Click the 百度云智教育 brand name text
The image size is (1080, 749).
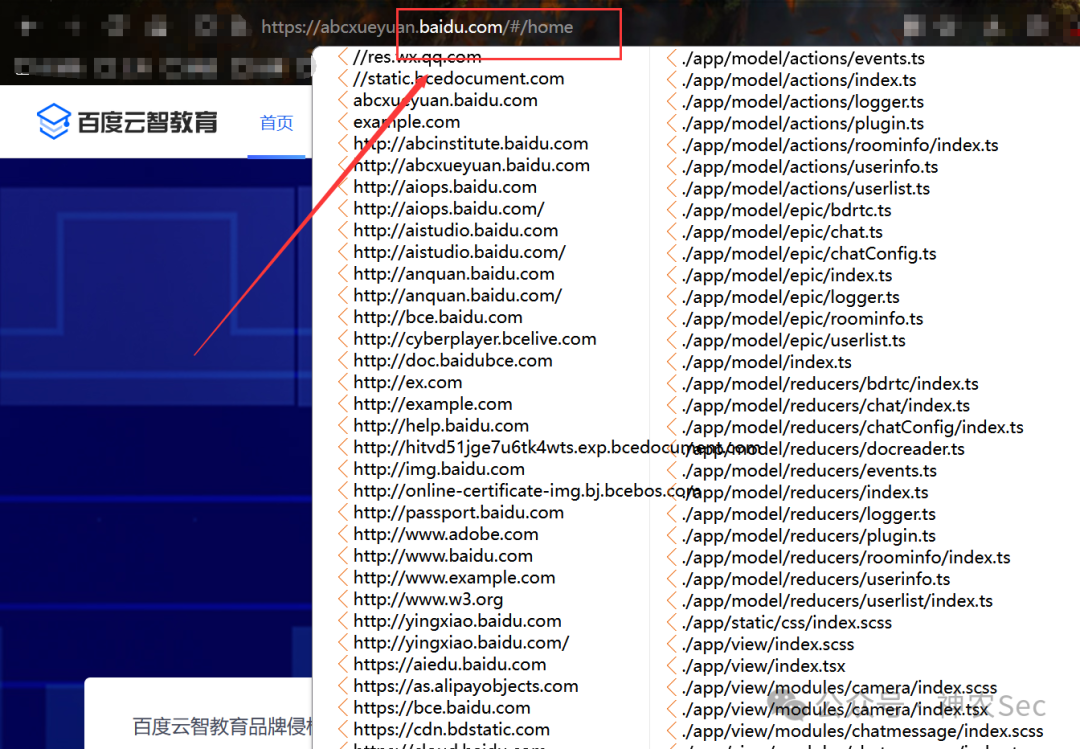tap(147, 122)
